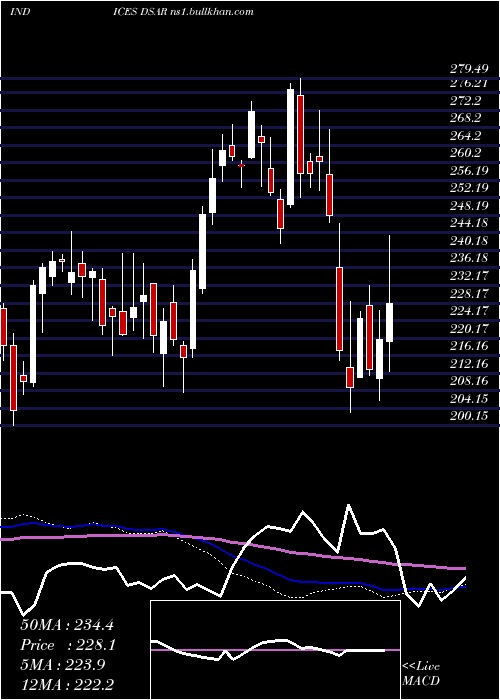Click the latest white candlestick at chart end
The image size is (500, 700).
(389, 322)
